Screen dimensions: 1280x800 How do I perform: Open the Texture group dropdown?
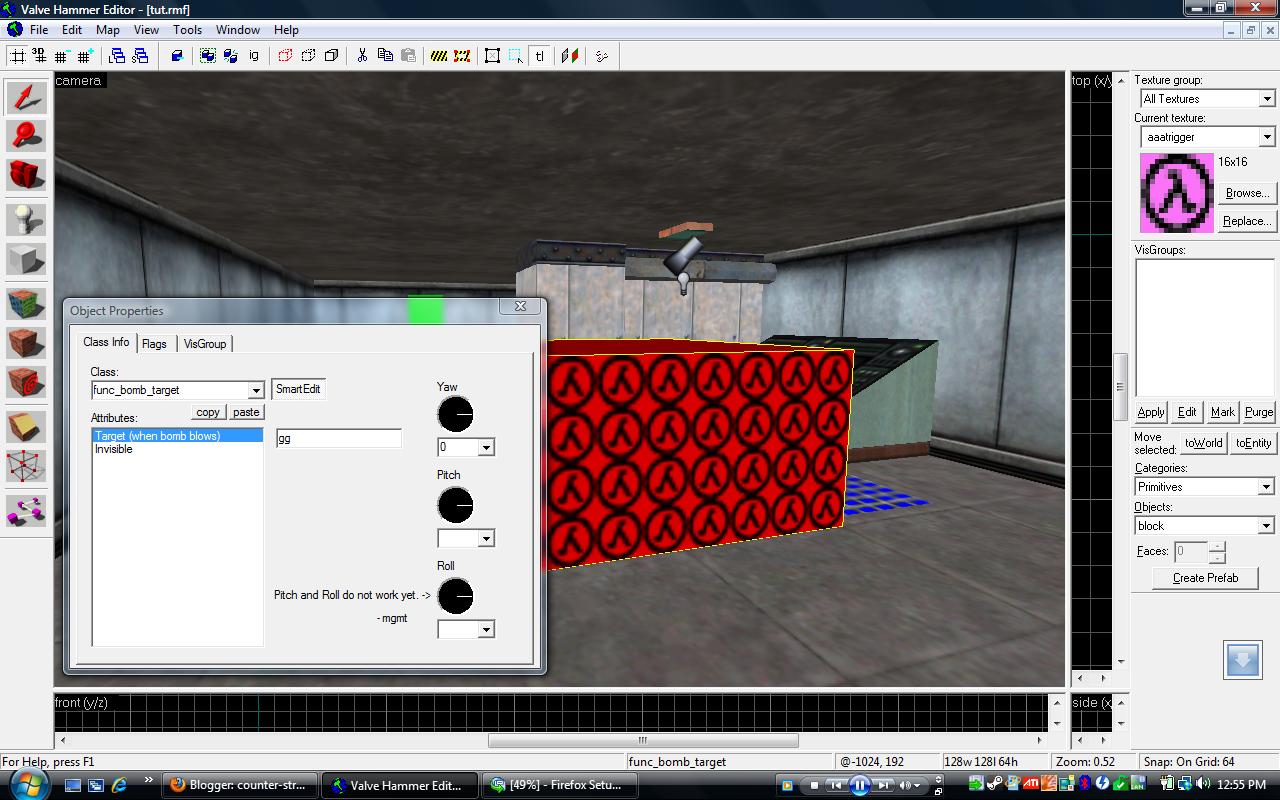[1266, 99]
